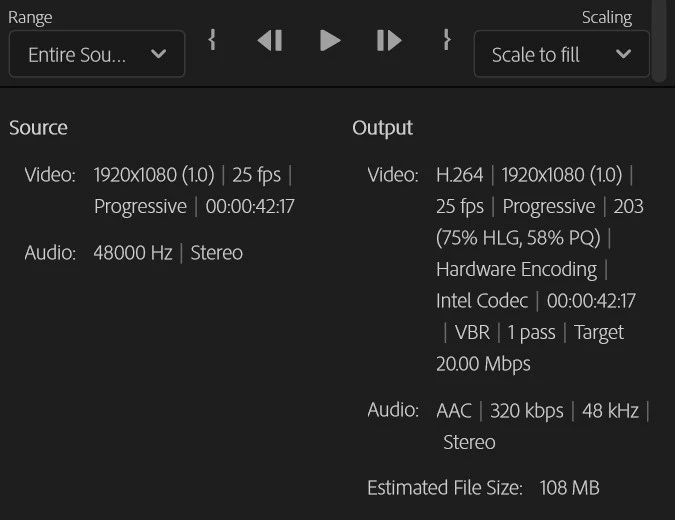Step back one frame
This screenshot has width=675, height=520.
point(270,40)
